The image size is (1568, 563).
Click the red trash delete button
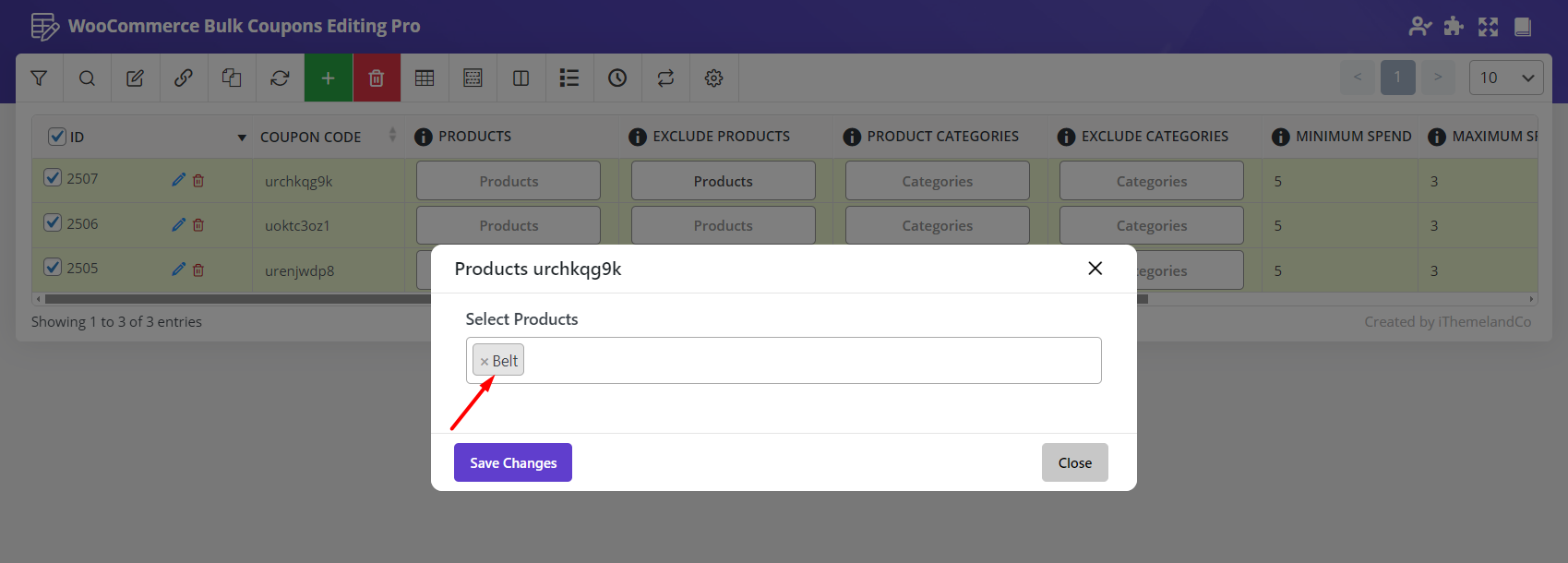tap(377, 78)
